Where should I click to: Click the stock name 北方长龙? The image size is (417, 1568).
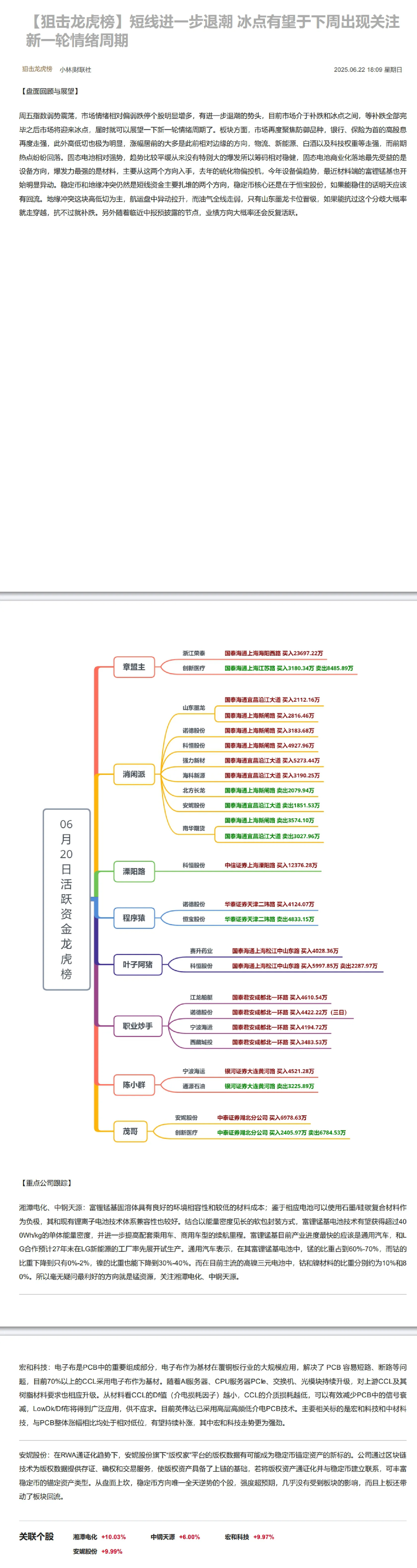pyautogui.click(x=194, y=791)
